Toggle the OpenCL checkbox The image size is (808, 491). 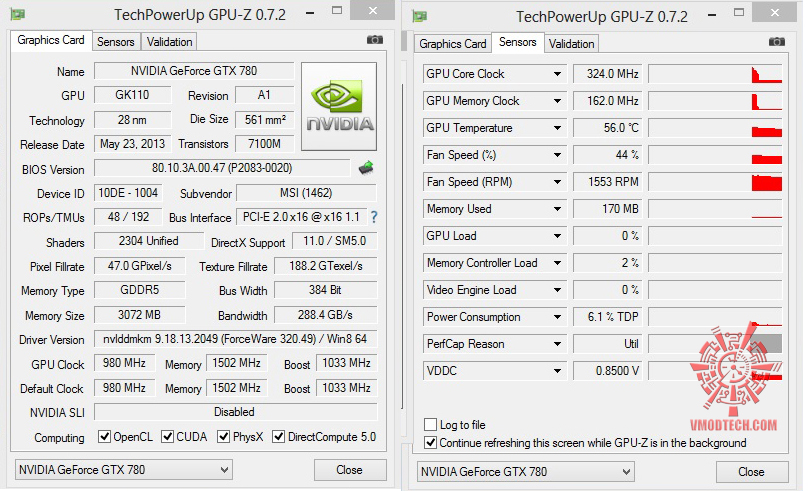click(x=105, y=437)
